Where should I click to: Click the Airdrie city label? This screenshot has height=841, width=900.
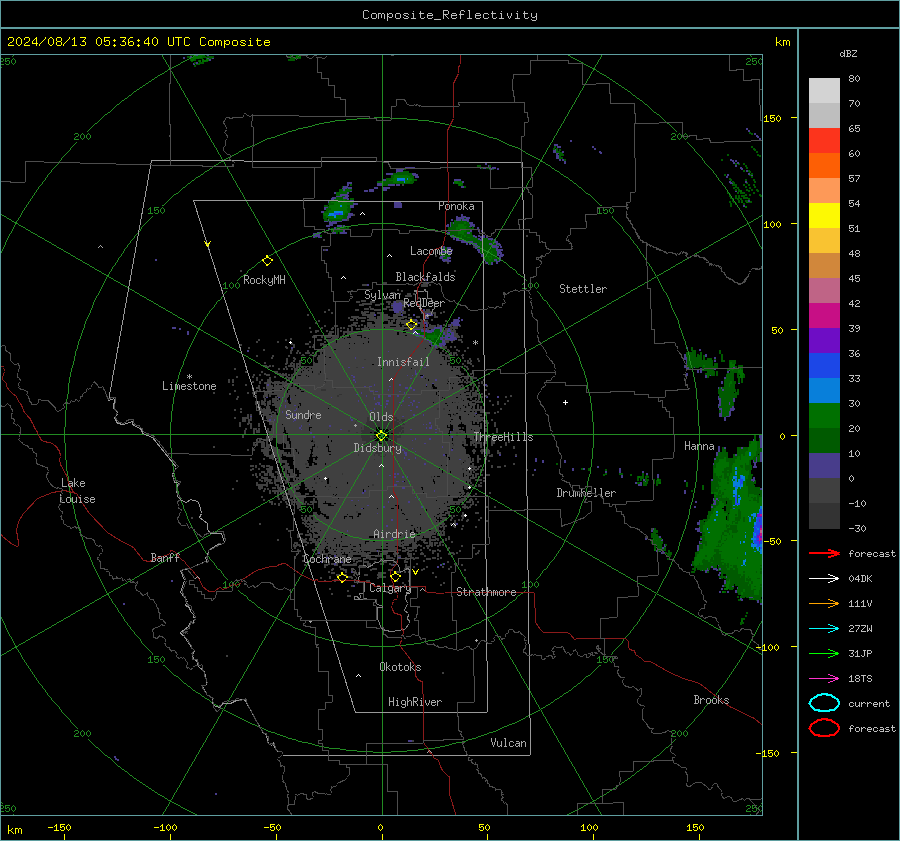[x=394, y=534]
